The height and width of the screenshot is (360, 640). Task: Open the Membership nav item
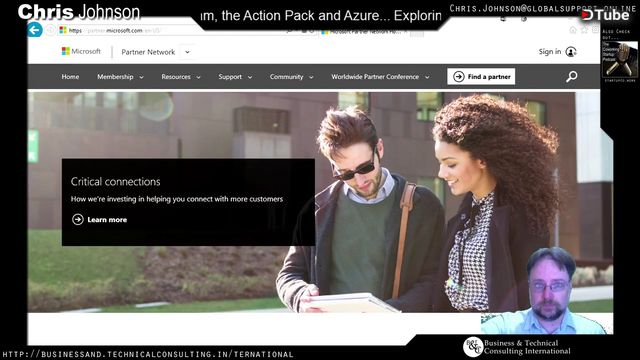click(x=115, y=77)
